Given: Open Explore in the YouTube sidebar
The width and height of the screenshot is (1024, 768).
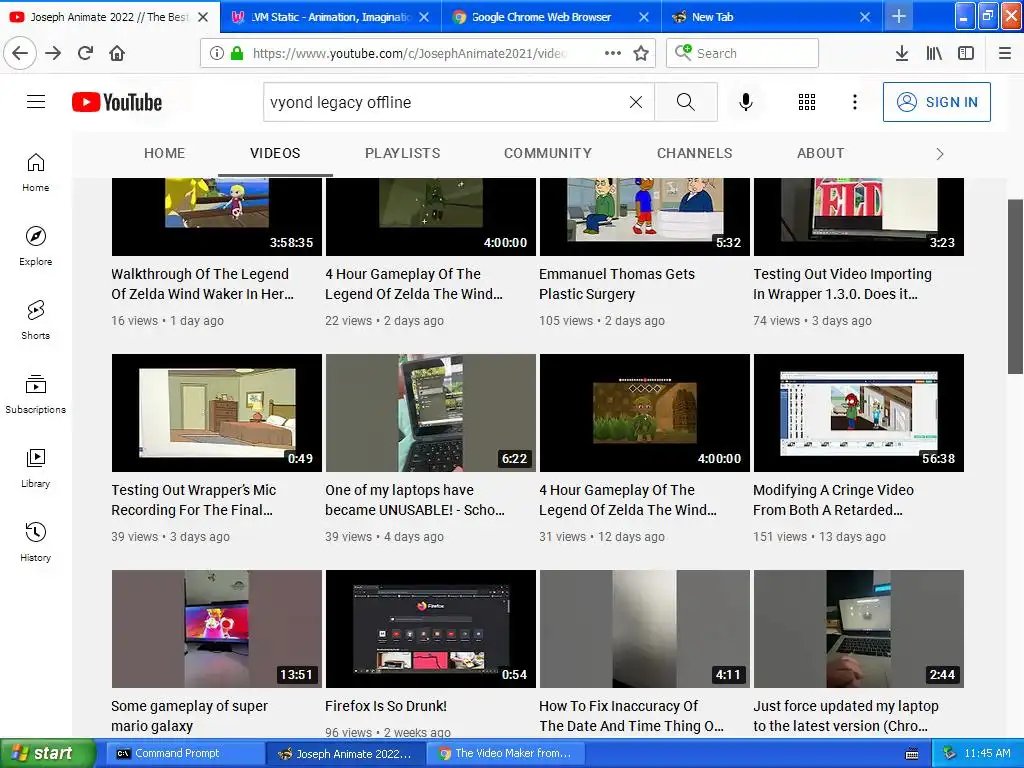Looking at the screenshot, I should coord(36,246).
